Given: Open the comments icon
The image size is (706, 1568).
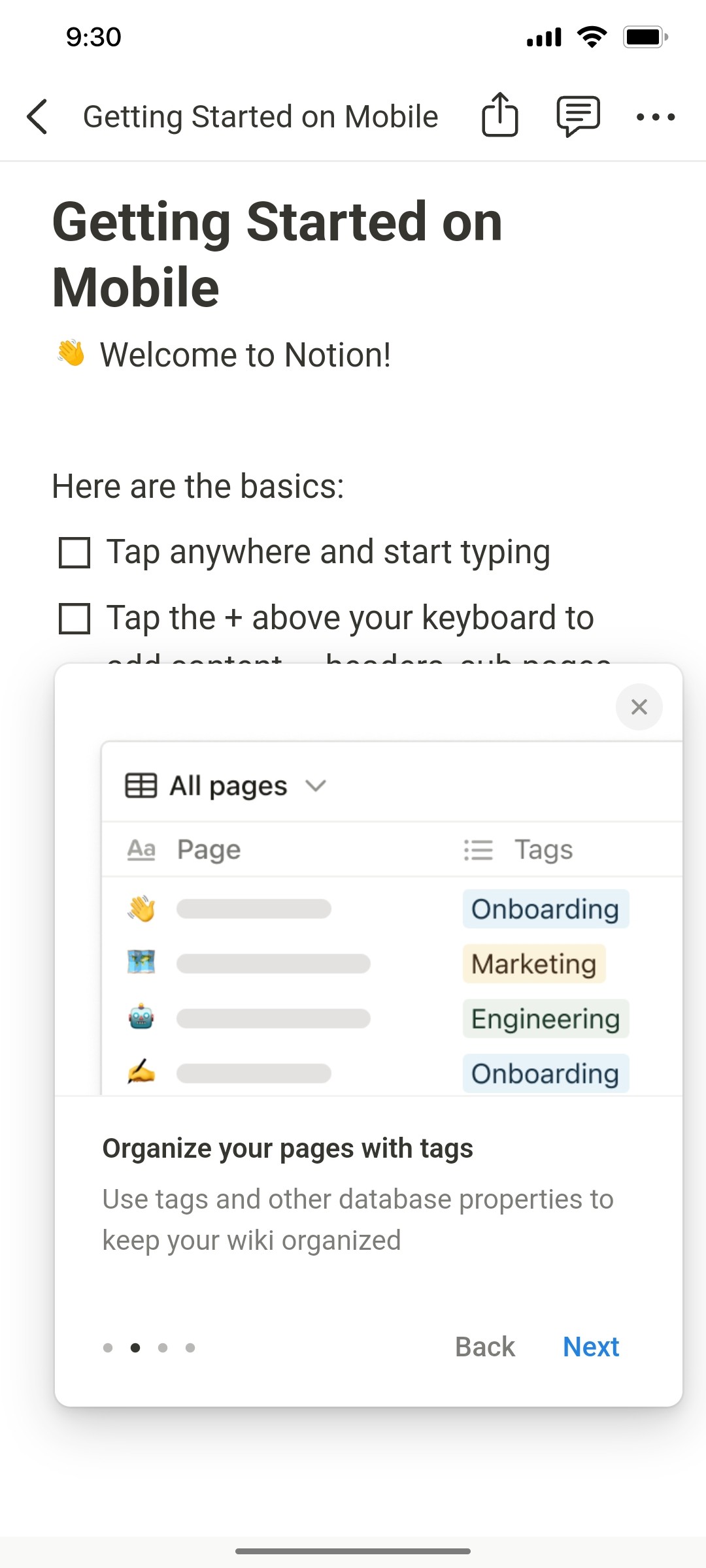Looking at the screenshot, I should [x=578, y=116].
